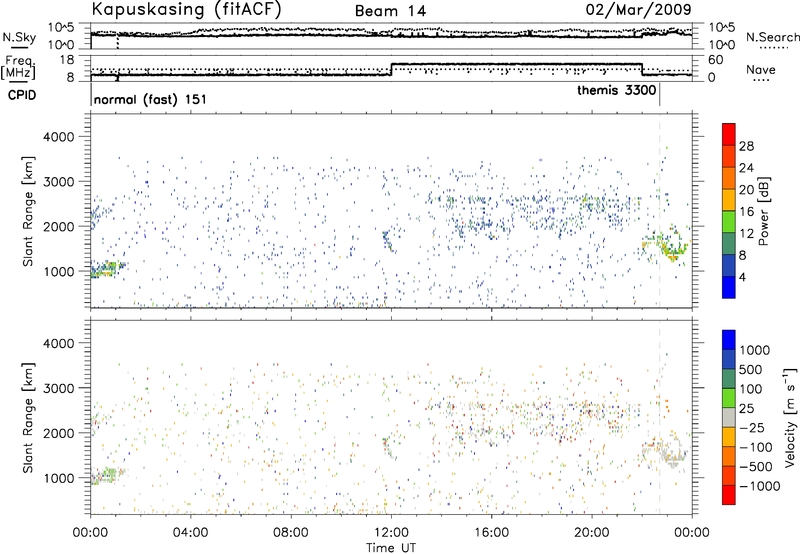Click the red segment of the Power color bar
800x554 pixels.
pos(729,134)
